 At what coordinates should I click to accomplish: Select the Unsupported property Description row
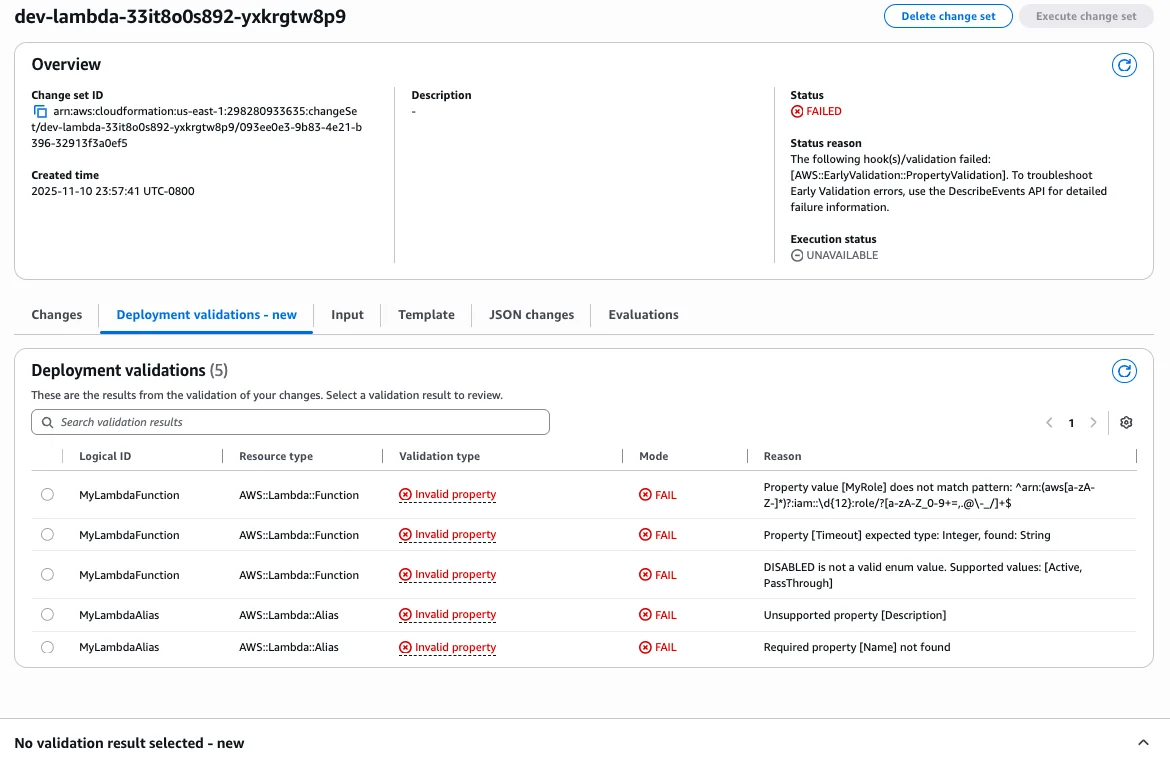pyautogui.click(x=47, y=614)
